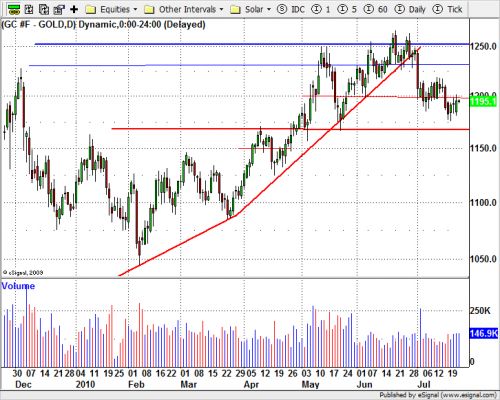Image resolution: width=500 pixels, height=400 pixels.
Task: Switch to 1-minute interval
Action: coord(321,9)
